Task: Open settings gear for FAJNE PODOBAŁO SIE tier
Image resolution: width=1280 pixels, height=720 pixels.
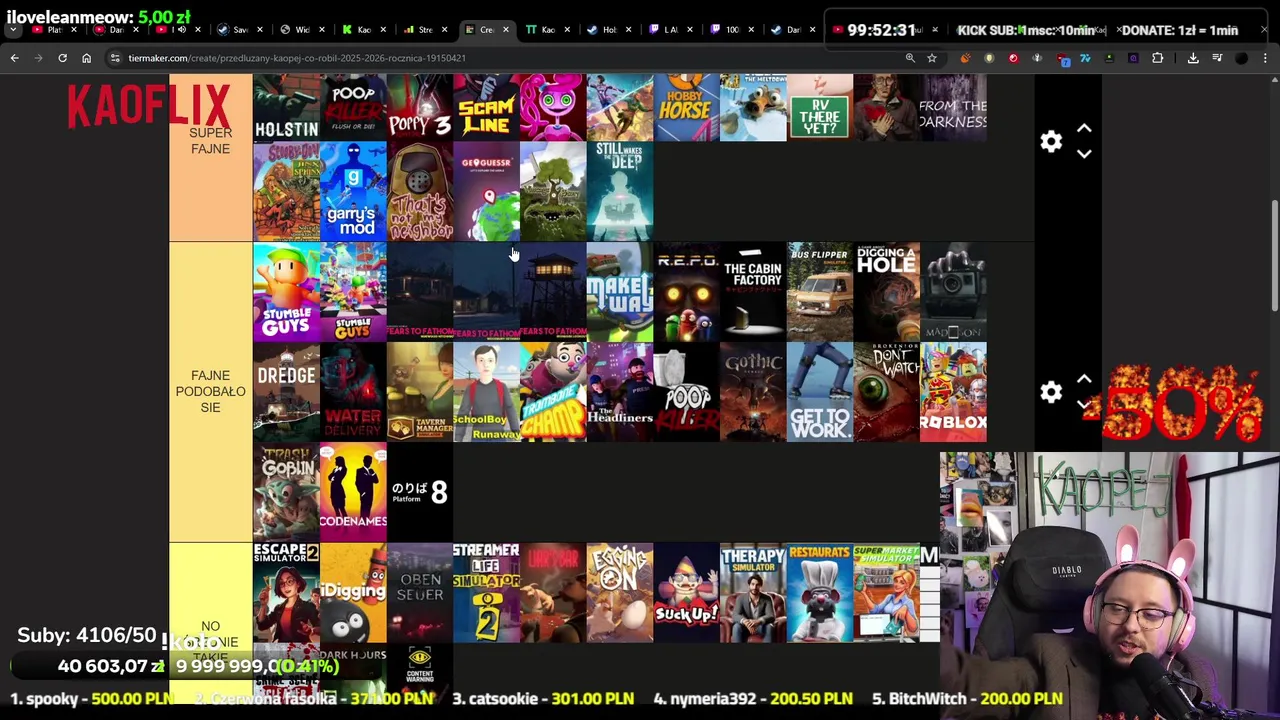Action: (x=1050, y=392)
